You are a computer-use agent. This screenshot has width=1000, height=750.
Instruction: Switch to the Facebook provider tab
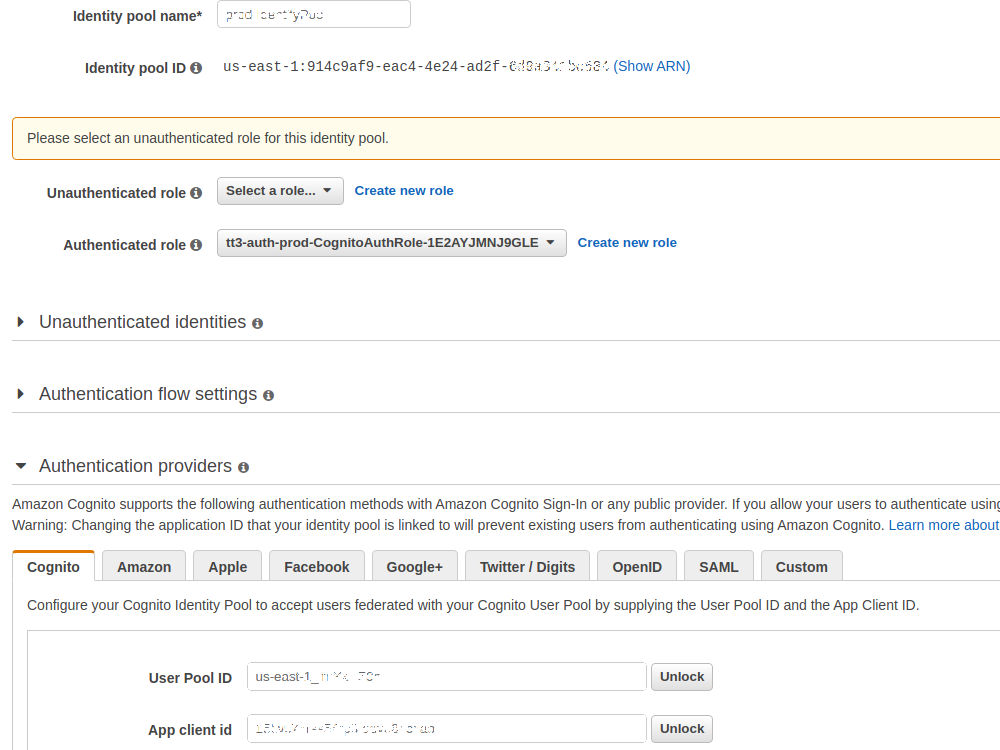[317, 566]
